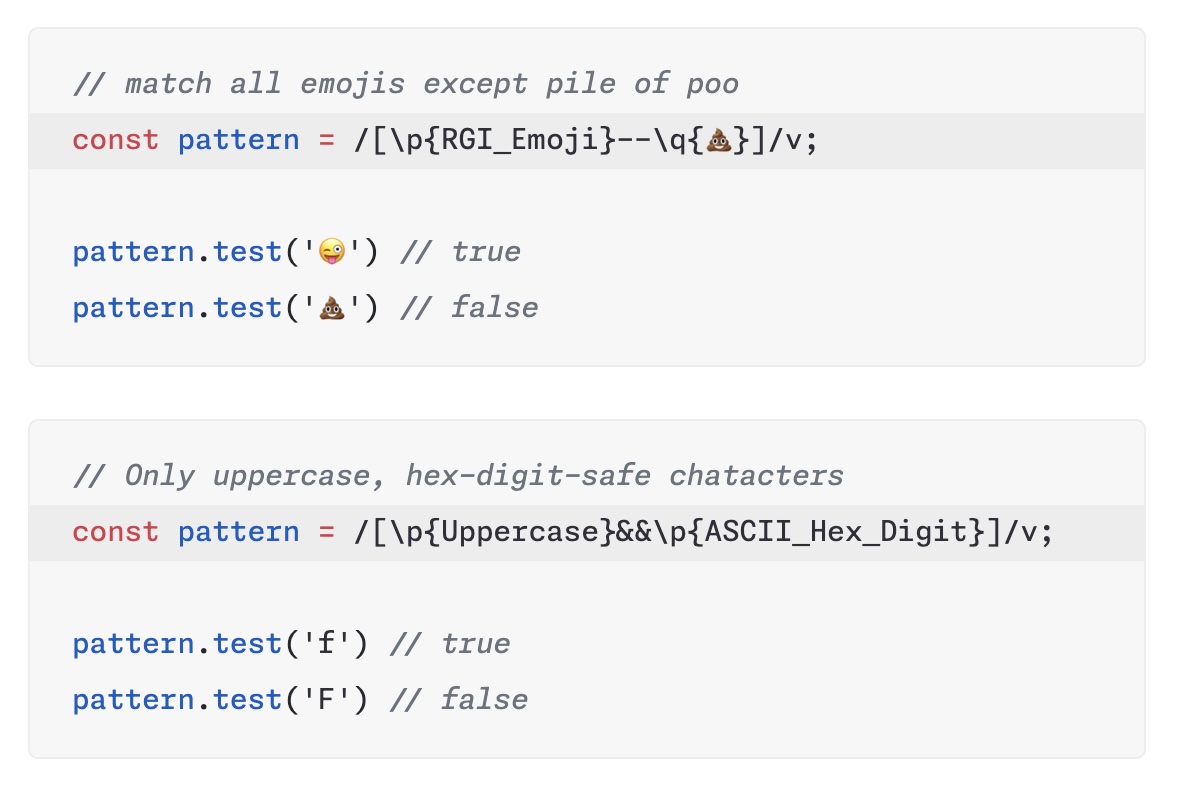Click the '// true' comment in first block
Viewport: 1178px width, 790px height.
(461, 252)
